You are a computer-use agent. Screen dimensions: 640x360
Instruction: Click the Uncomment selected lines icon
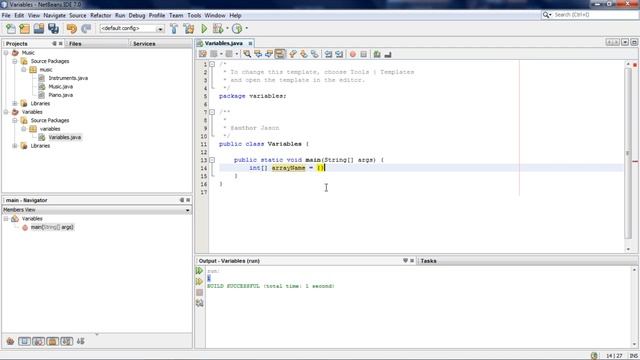388,54
